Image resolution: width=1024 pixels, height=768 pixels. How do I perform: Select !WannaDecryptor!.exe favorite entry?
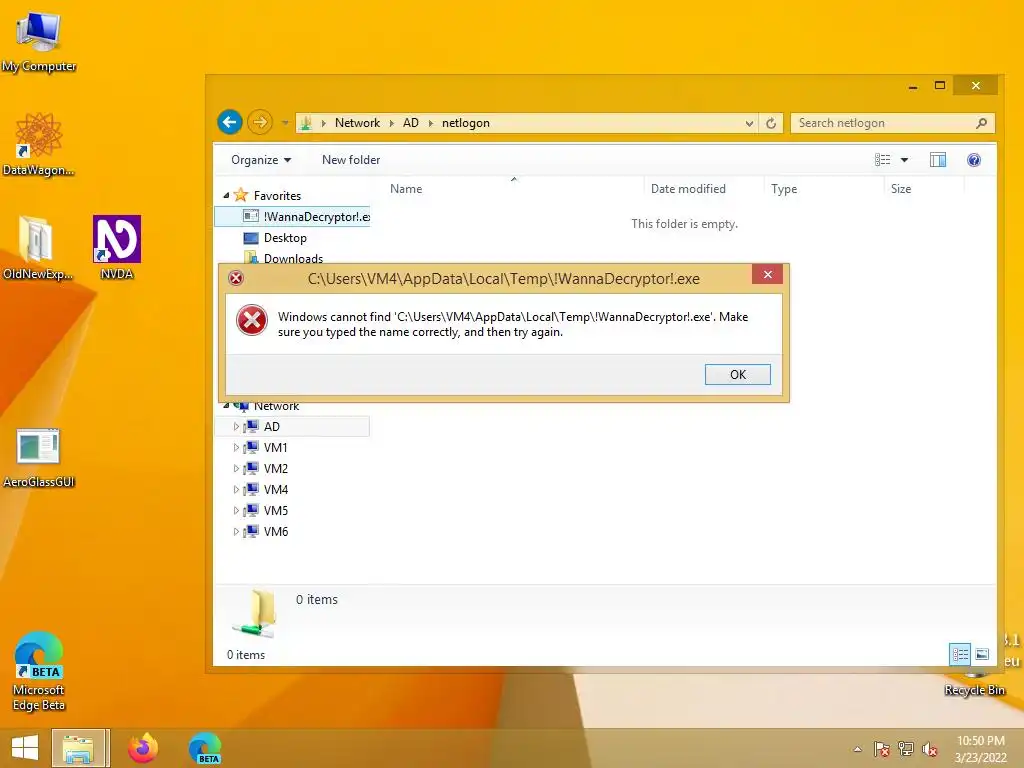(293, 217)
